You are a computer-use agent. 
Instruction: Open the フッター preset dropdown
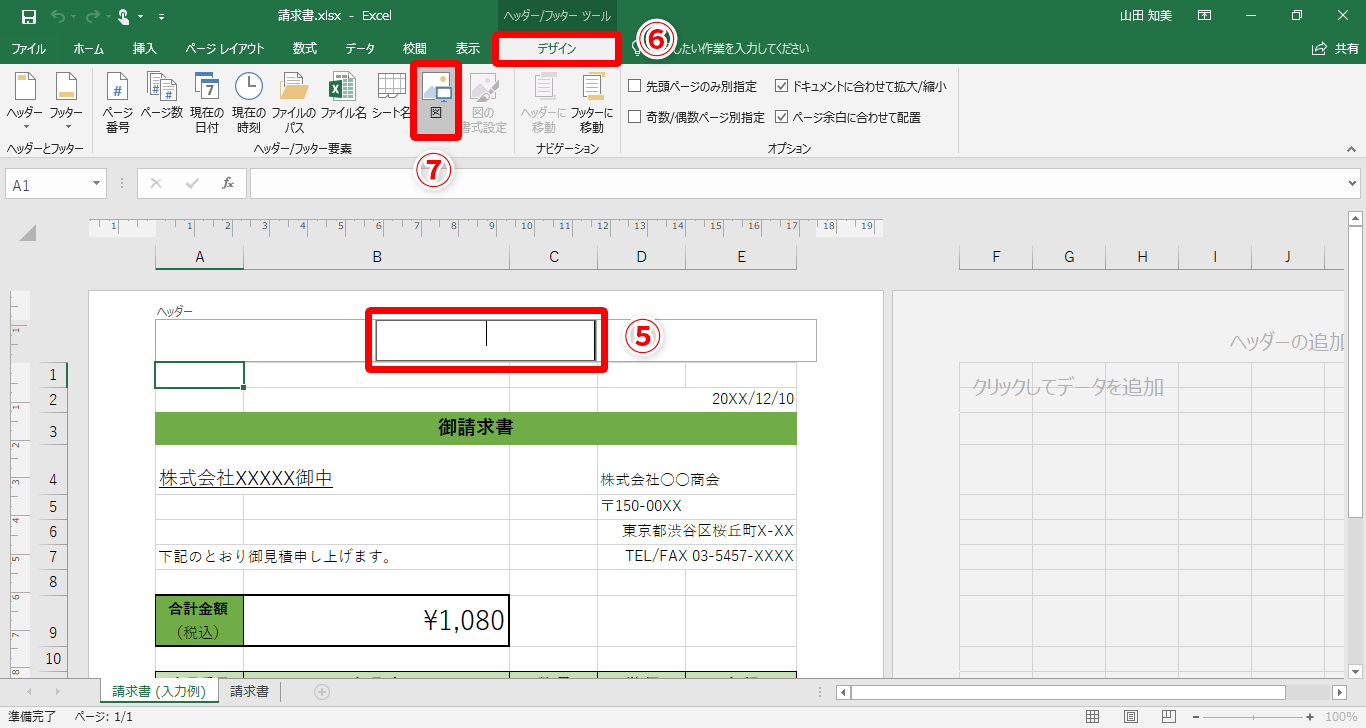(67, 103)
